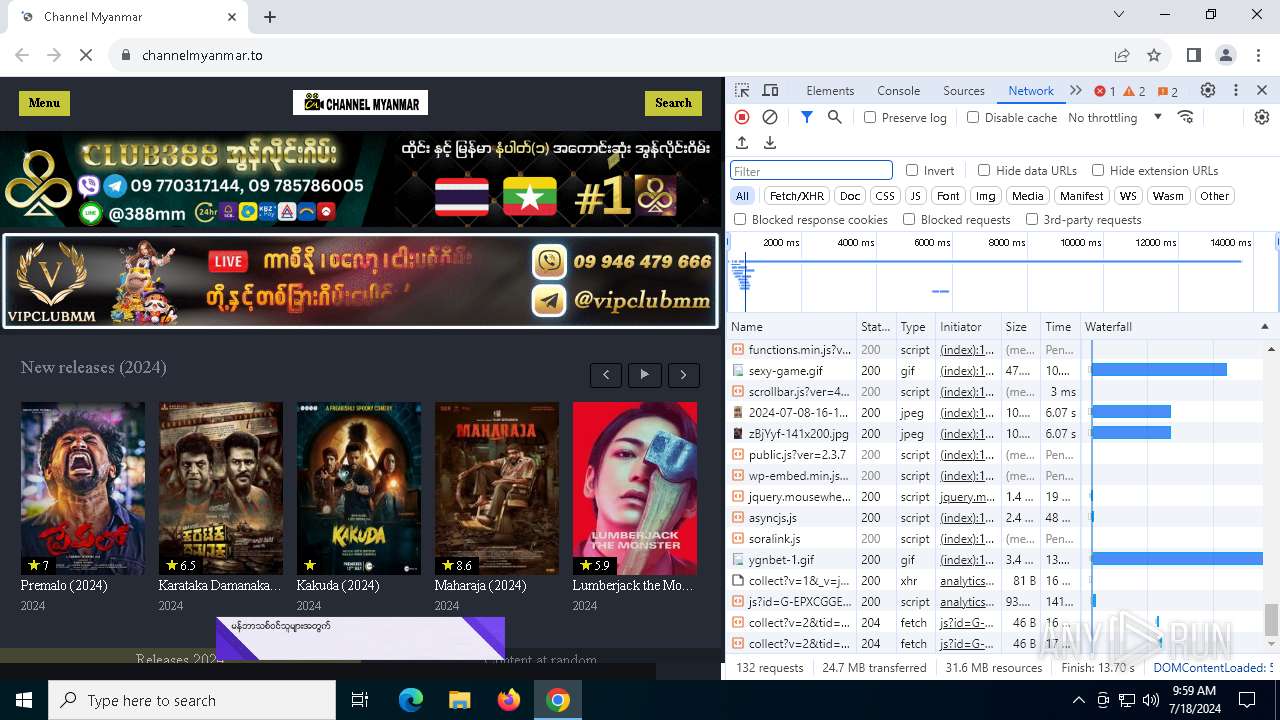Viewport: 1280px width, 720px height.
Task: Bookmark this tab star icon
Action: pos(1154,55)
